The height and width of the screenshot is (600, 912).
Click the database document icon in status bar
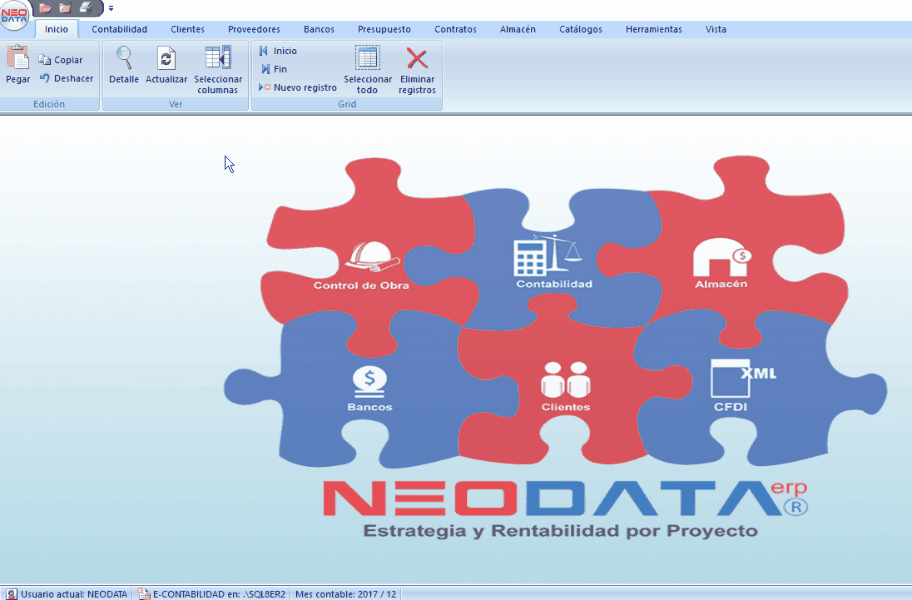144,594
